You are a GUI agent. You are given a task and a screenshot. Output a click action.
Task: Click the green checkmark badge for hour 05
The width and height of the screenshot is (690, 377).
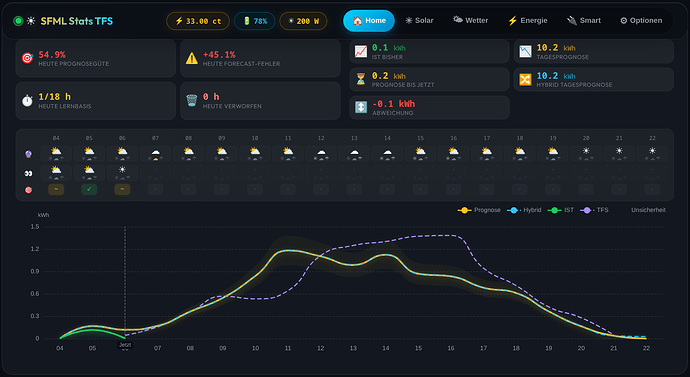[x=89, y=189]
